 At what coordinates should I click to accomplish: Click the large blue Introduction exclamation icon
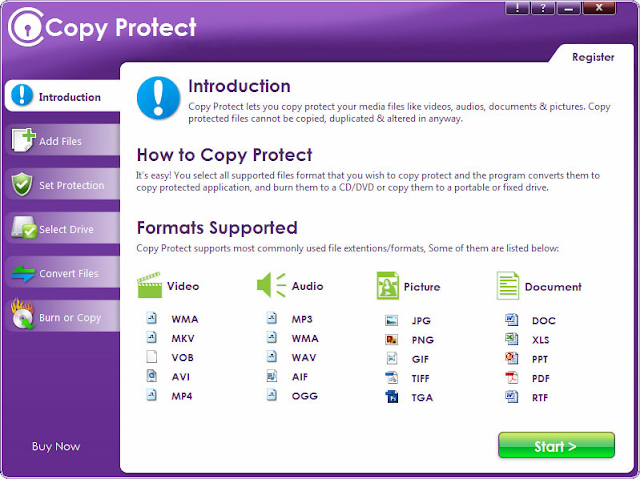tap(158, 98)
